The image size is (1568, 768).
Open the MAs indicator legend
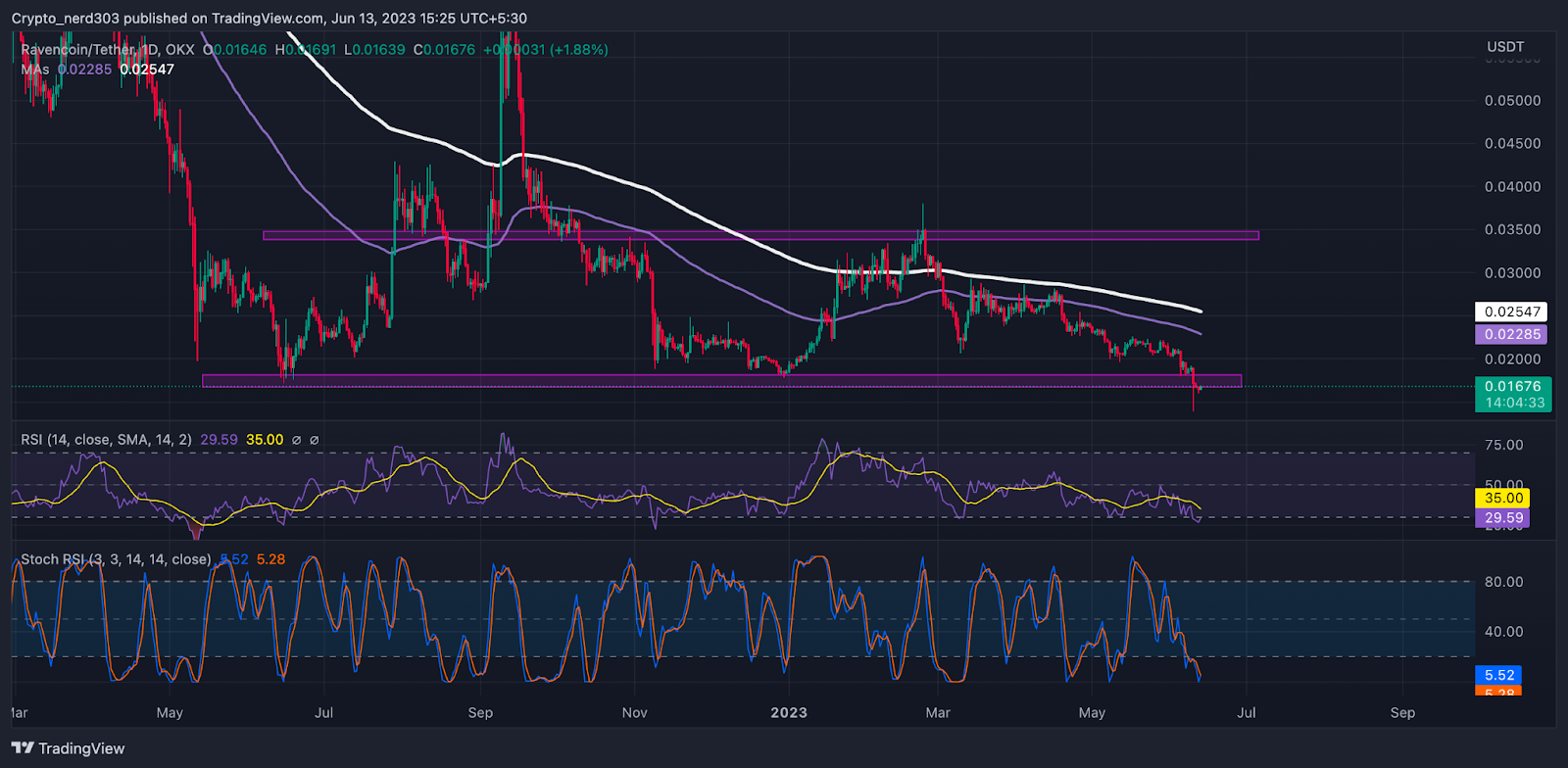(x=35, y=70)
